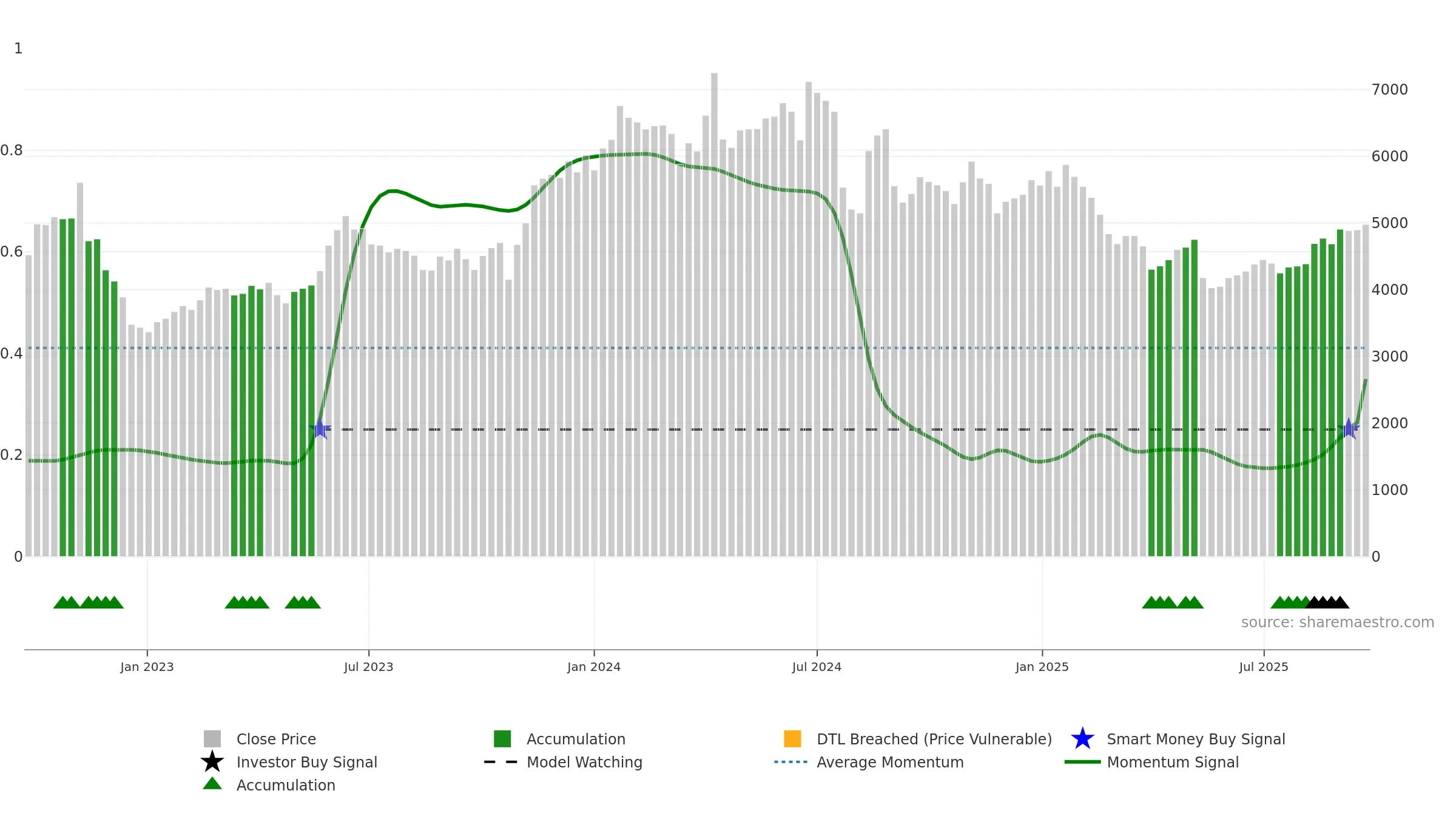Click the green Accumulation square legend icon
This screenshot has height=819, width=1456.
[502, 738]
